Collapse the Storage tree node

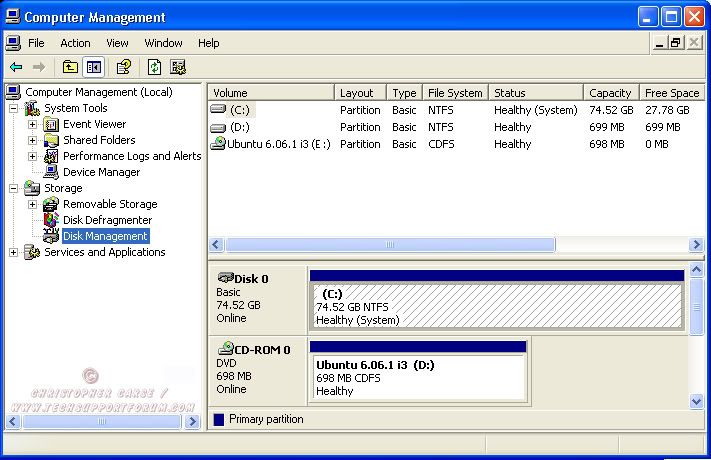pyautogui.click(x=14, y=188)
